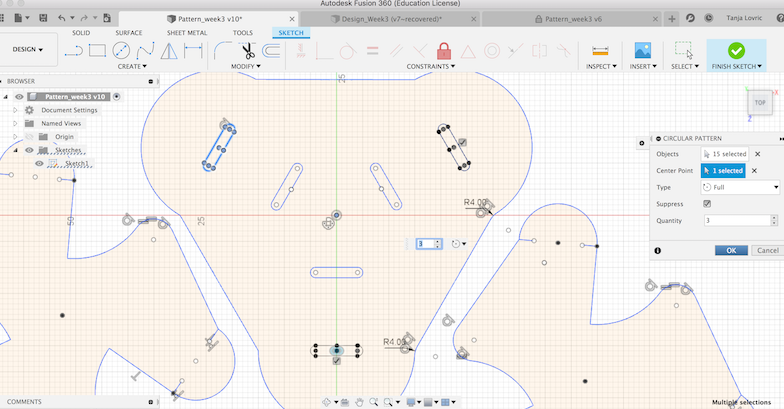
Task: Select the Center Diameter Circle tool
Action: [121, 50]
